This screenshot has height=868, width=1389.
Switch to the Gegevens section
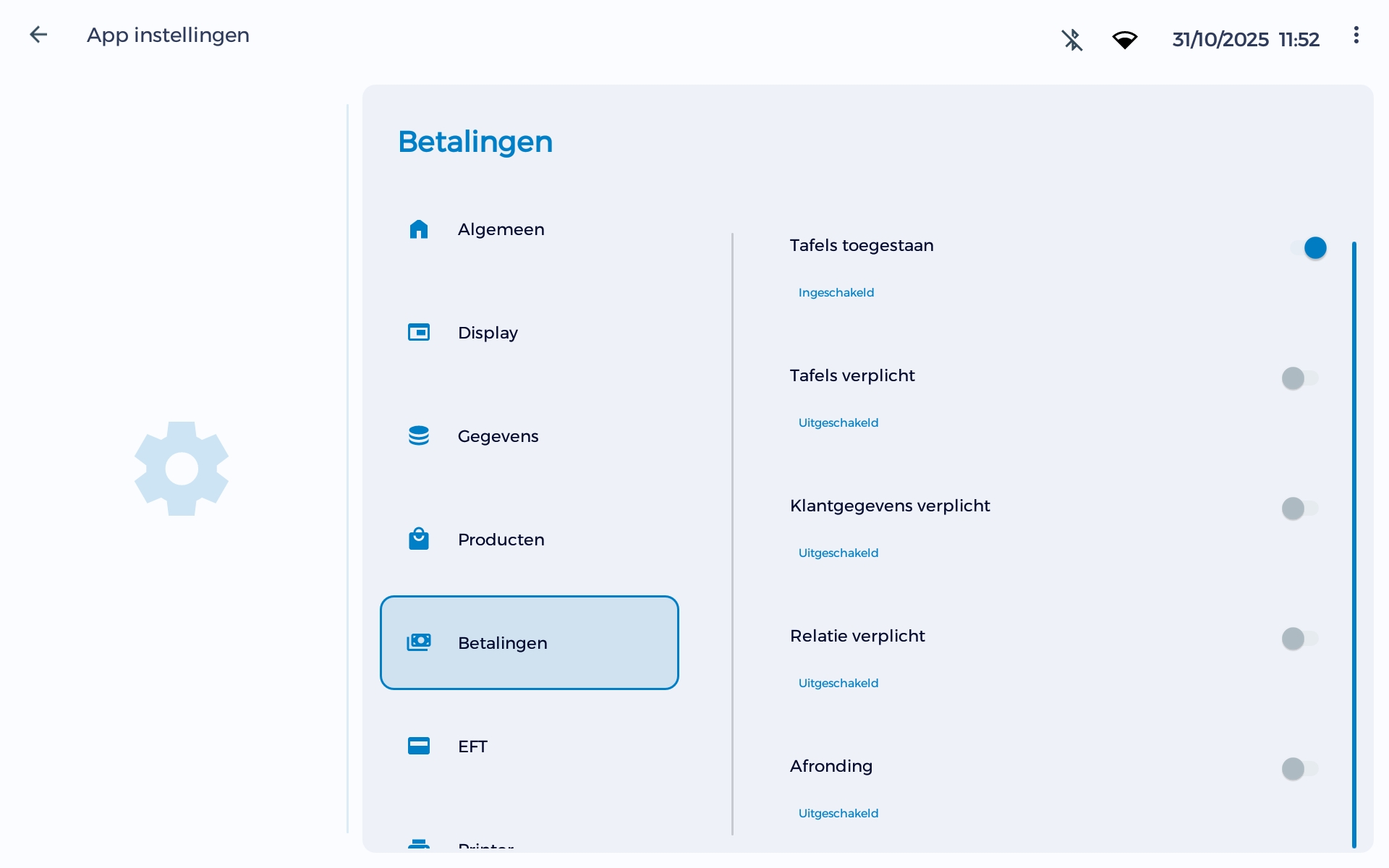pos(498,435)
